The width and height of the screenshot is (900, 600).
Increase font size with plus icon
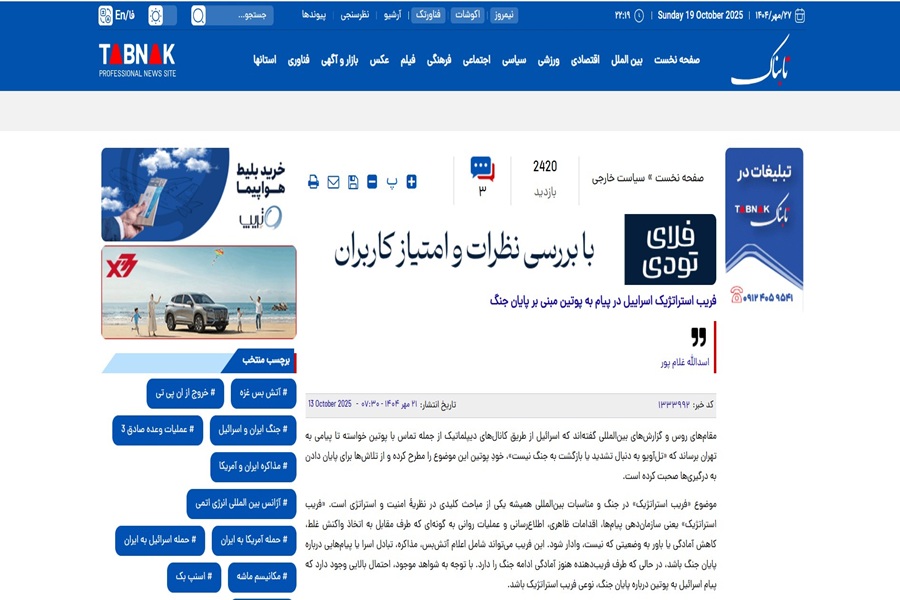coord(411,182)
